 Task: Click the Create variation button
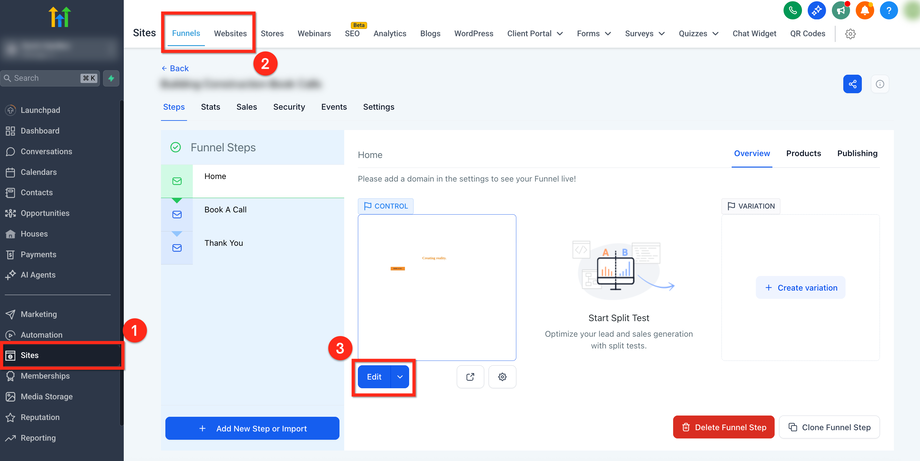[800, 288]
